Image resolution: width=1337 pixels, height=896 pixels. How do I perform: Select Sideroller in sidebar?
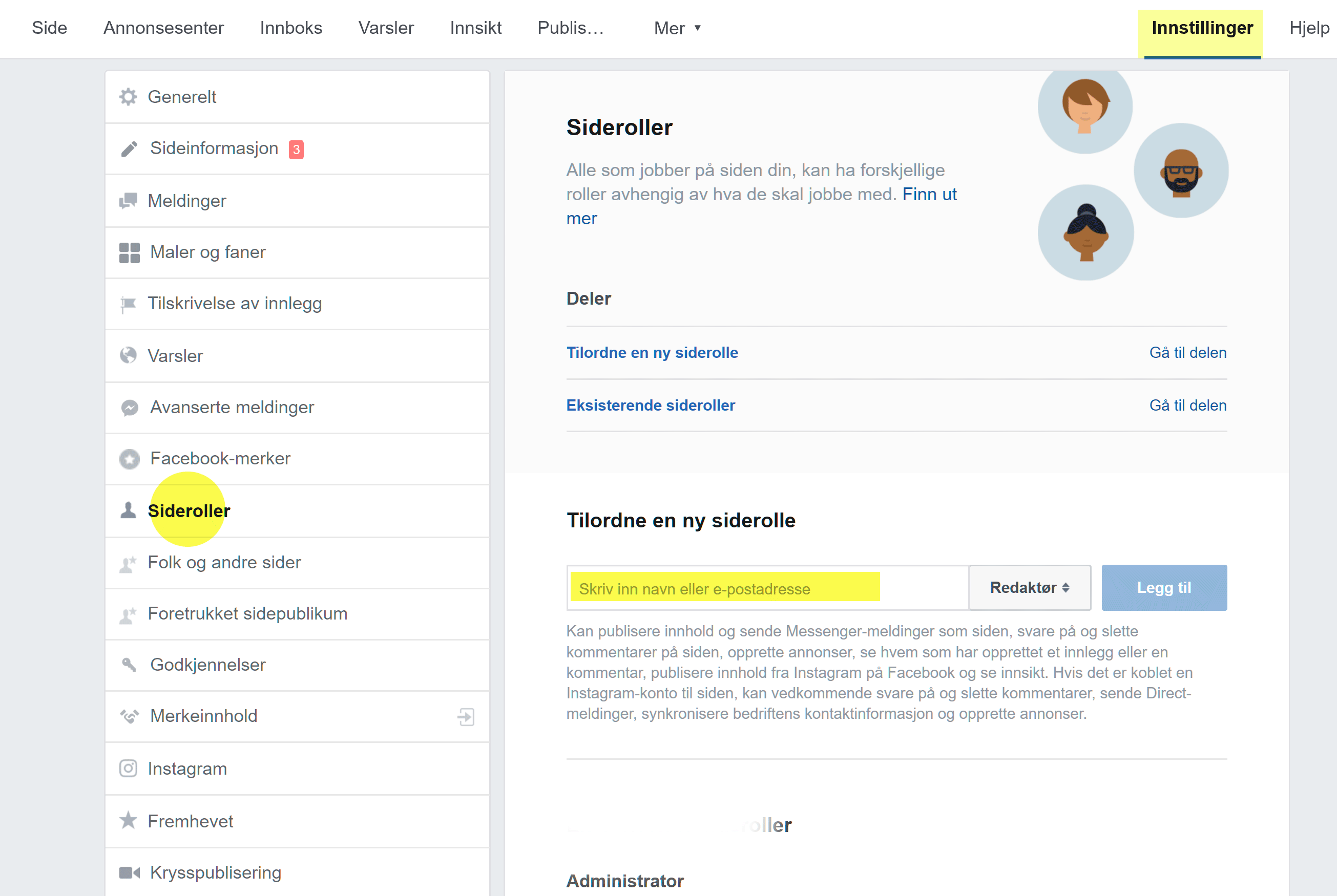tap(297, 510)
